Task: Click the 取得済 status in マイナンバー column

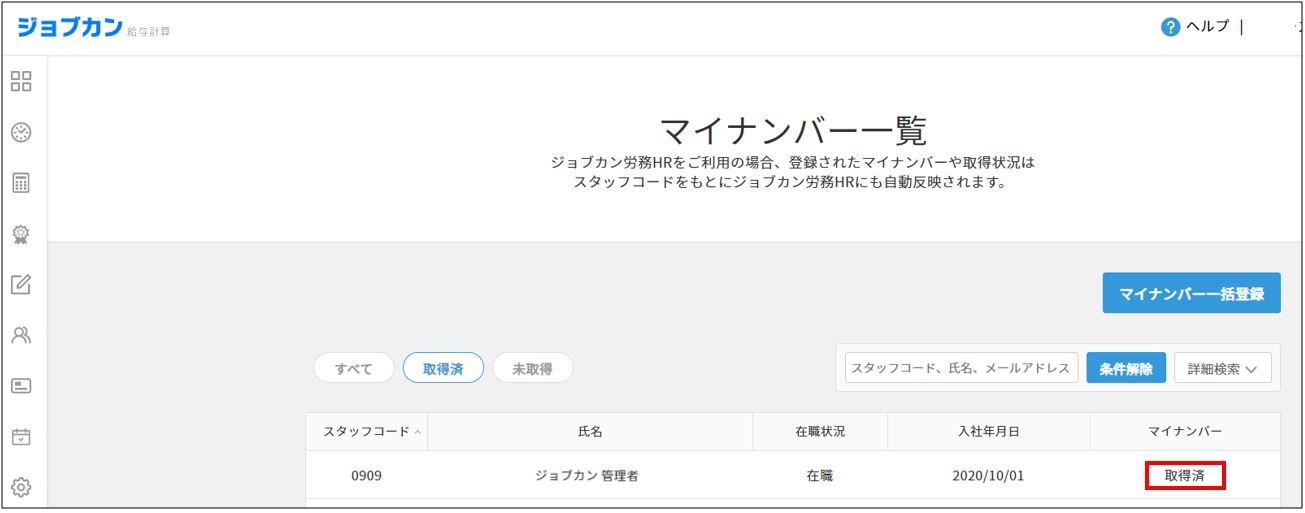Action: [1185, 476]
